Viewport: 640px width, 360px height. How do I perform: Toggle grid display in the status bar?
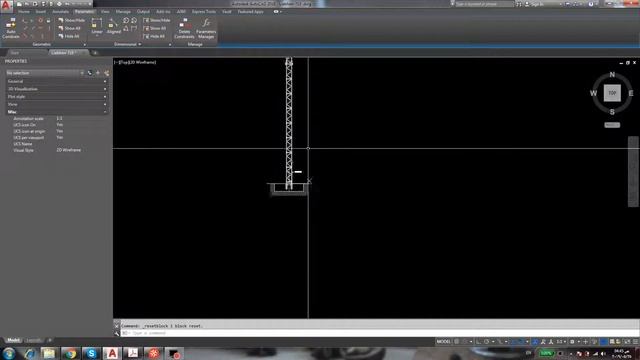(x=457, y=342)
